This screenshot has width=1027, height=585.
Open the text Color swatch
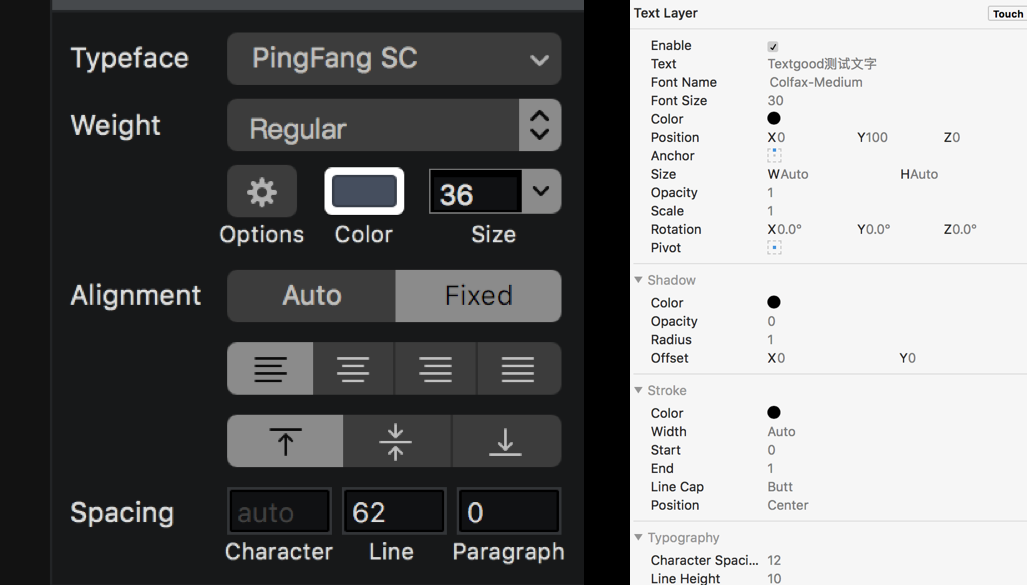(364, 192)
